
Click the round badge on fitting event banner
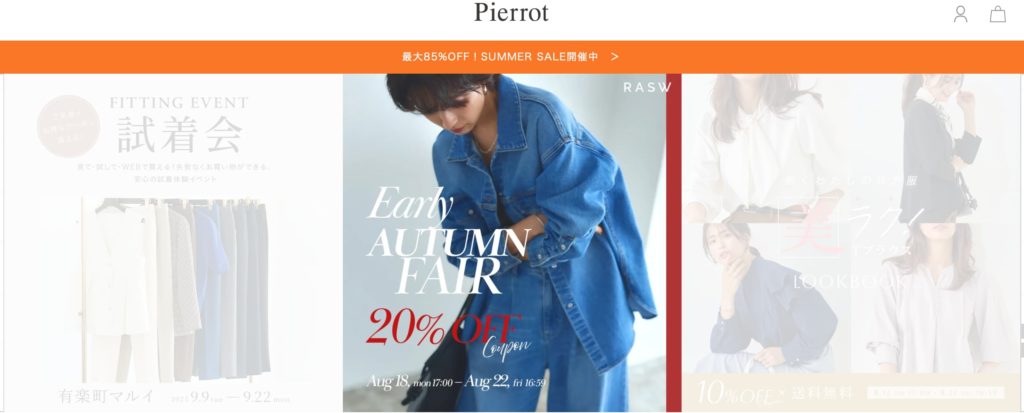click(x=68, y=126)
